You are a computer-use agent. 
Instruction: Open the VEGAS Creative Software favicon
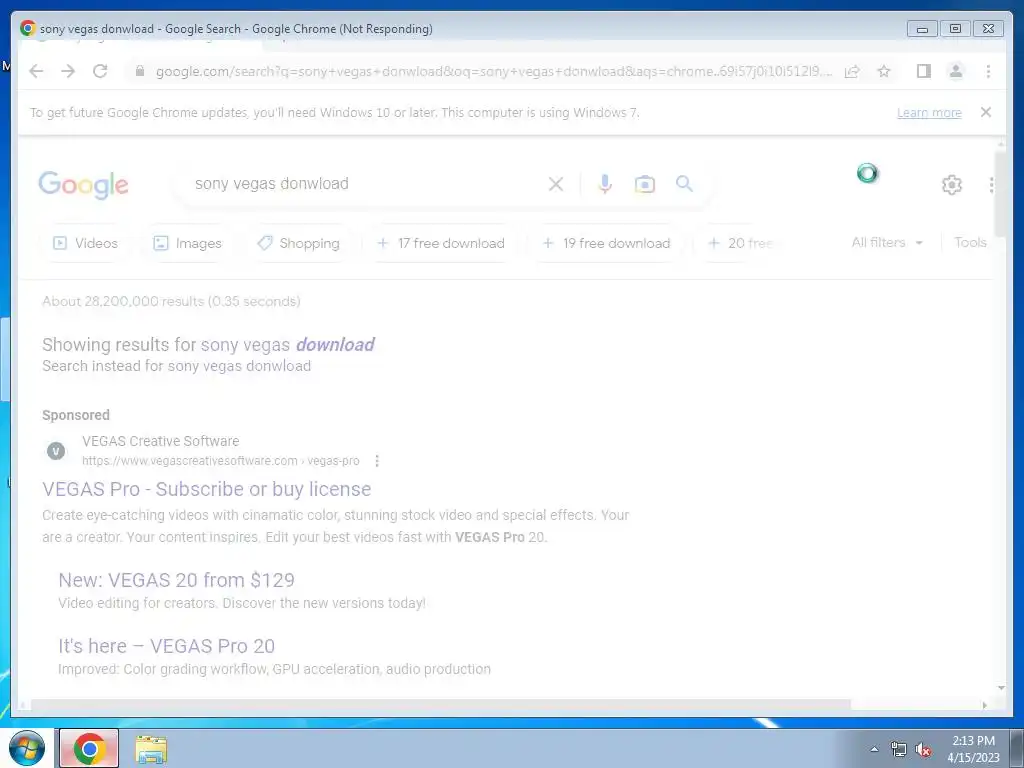tap(56, 451)
